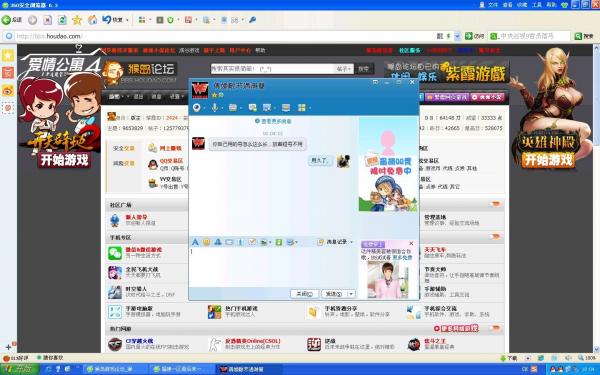The width and height of the screenshot is (600, 375).
Task: Take a screenshot with the screen capture icon
Action: coord(290,242)
